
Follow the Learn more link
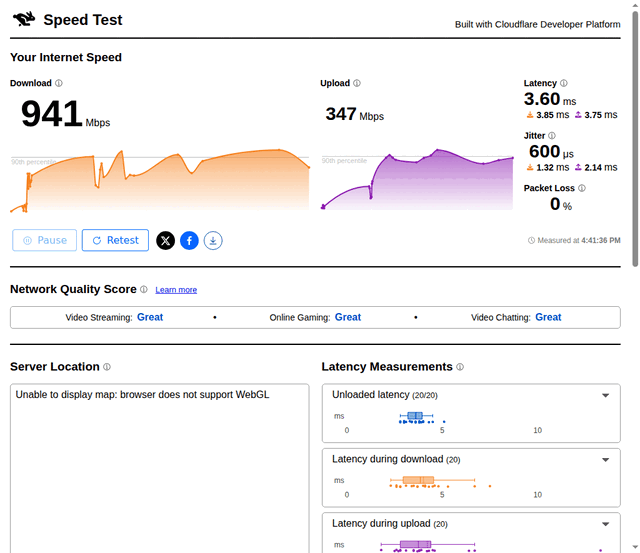click(x=176, y=290)
